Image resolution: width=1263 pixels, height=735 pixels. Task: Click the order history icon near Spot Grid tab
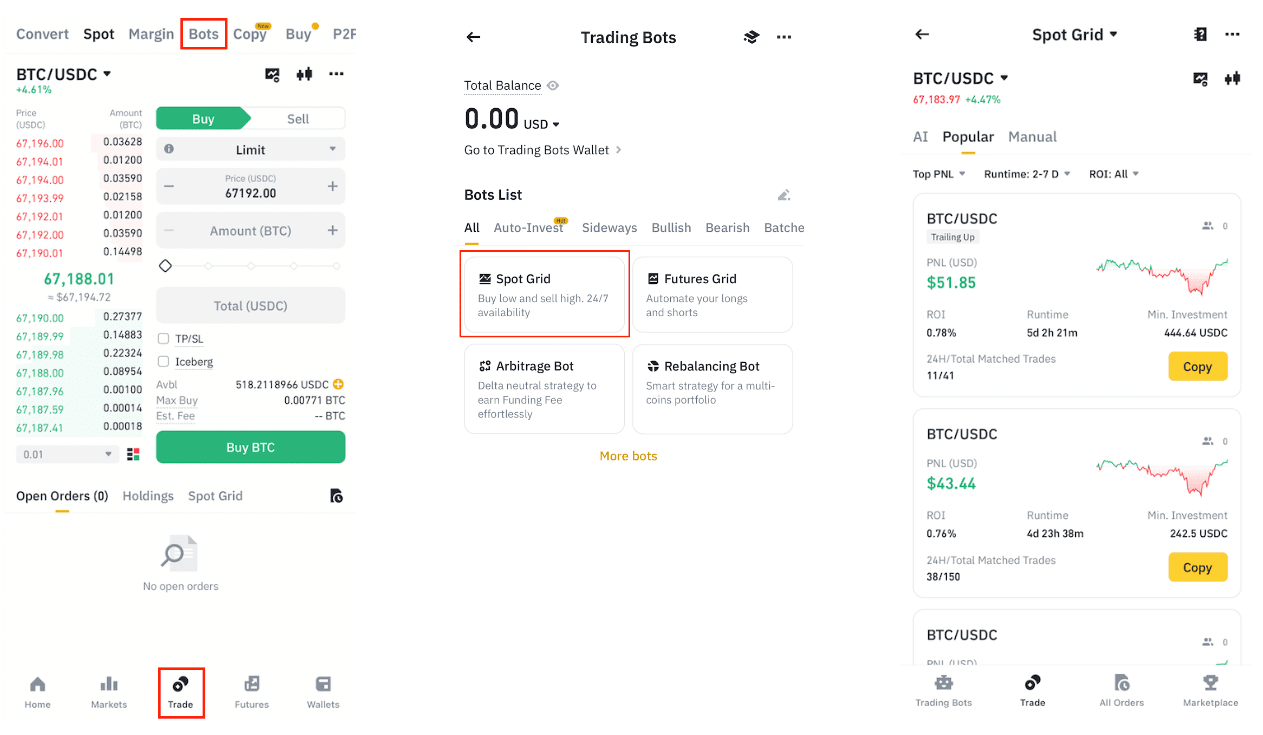(x=336, y=496)
